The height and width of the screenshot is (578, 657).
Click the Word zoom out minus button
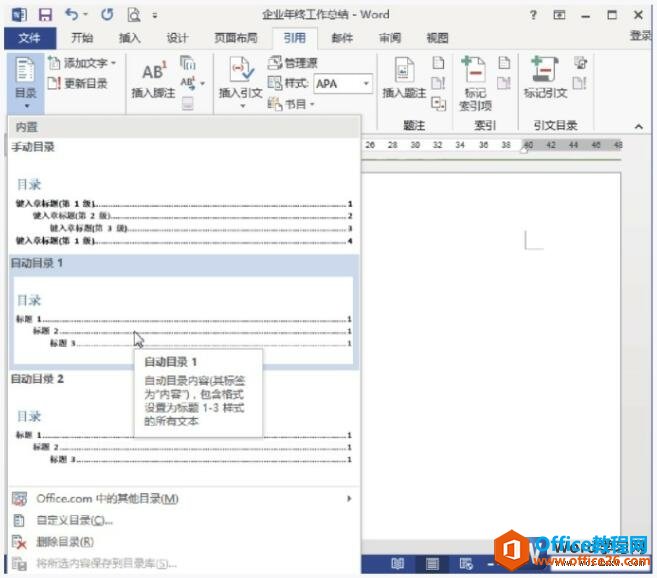(491, 565)
